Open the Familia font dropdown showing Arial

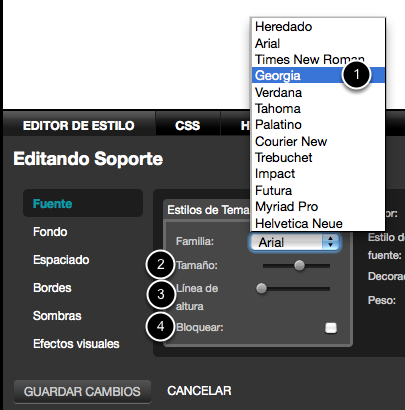[x=294, y=242]
